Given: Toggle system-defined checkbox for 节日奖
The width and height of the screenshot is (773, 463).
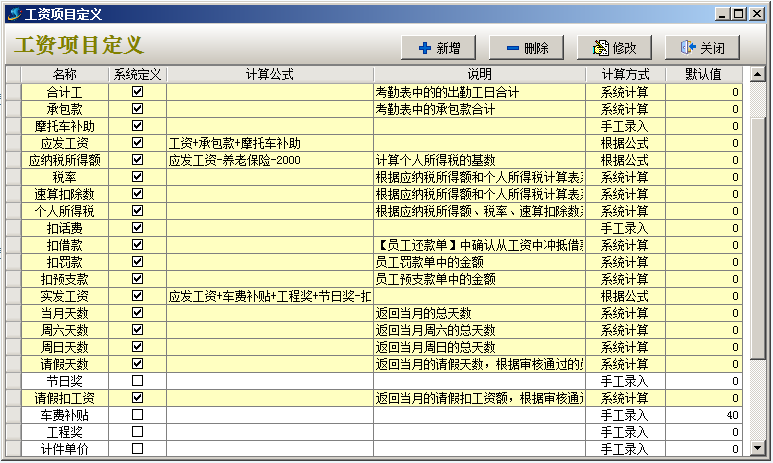Looking at the screenshot, I should pos(137,380).
